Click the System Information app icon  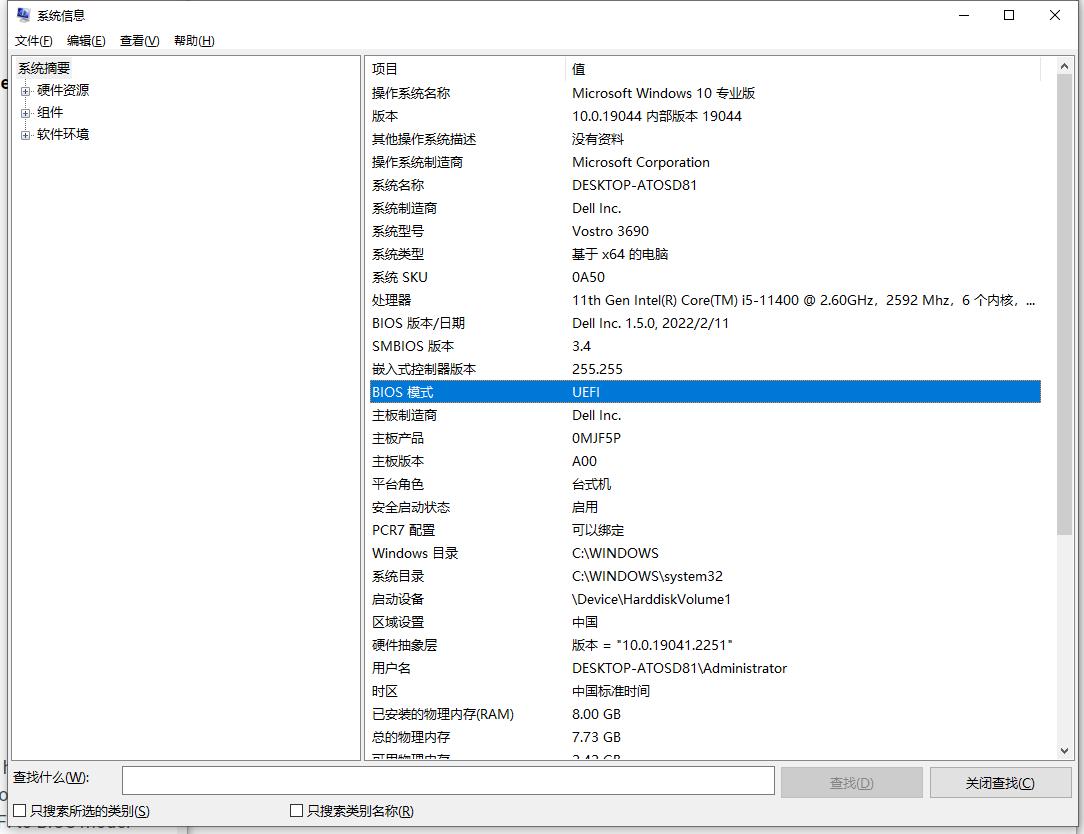click(21, 15)
